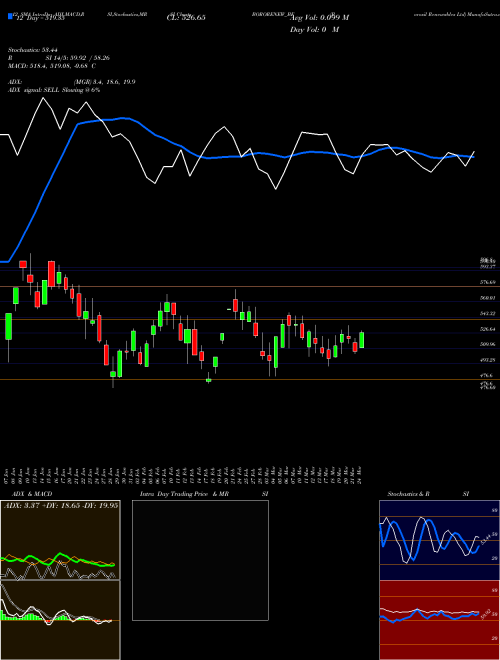Viewport: 500px width, 660px height.
Task: Select the '12 Day=519.33' moving average label
Action: tap(40, 18)
